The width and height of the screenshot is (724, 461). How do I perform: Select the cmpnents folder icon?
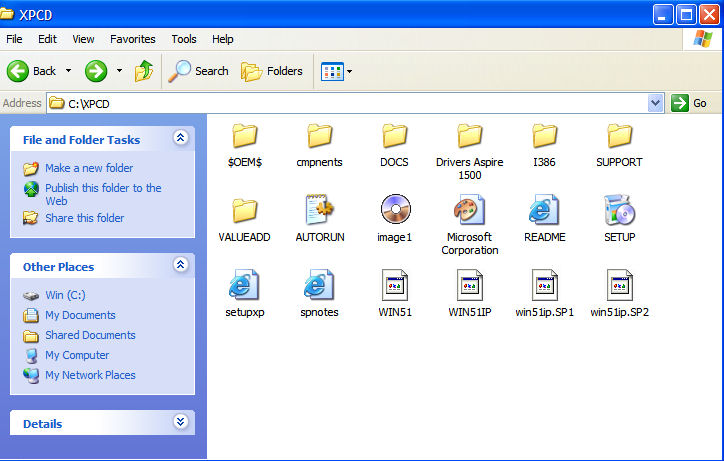point(320,135)
